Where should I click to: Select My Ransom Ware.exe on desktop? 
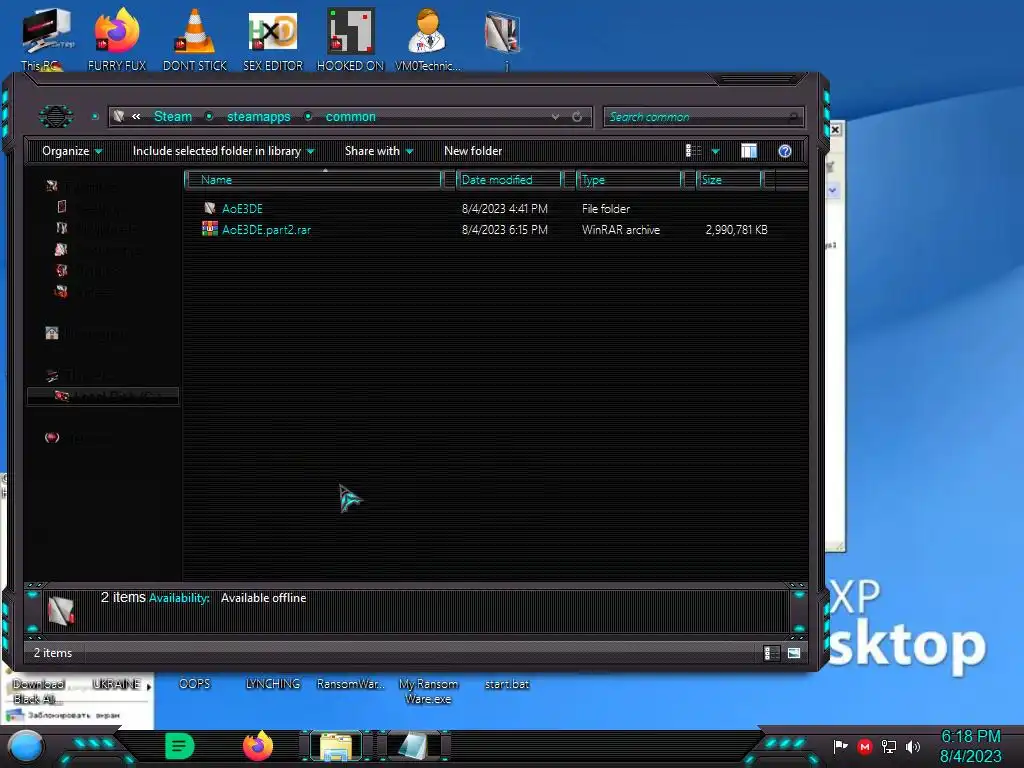[x=428, y=691]
